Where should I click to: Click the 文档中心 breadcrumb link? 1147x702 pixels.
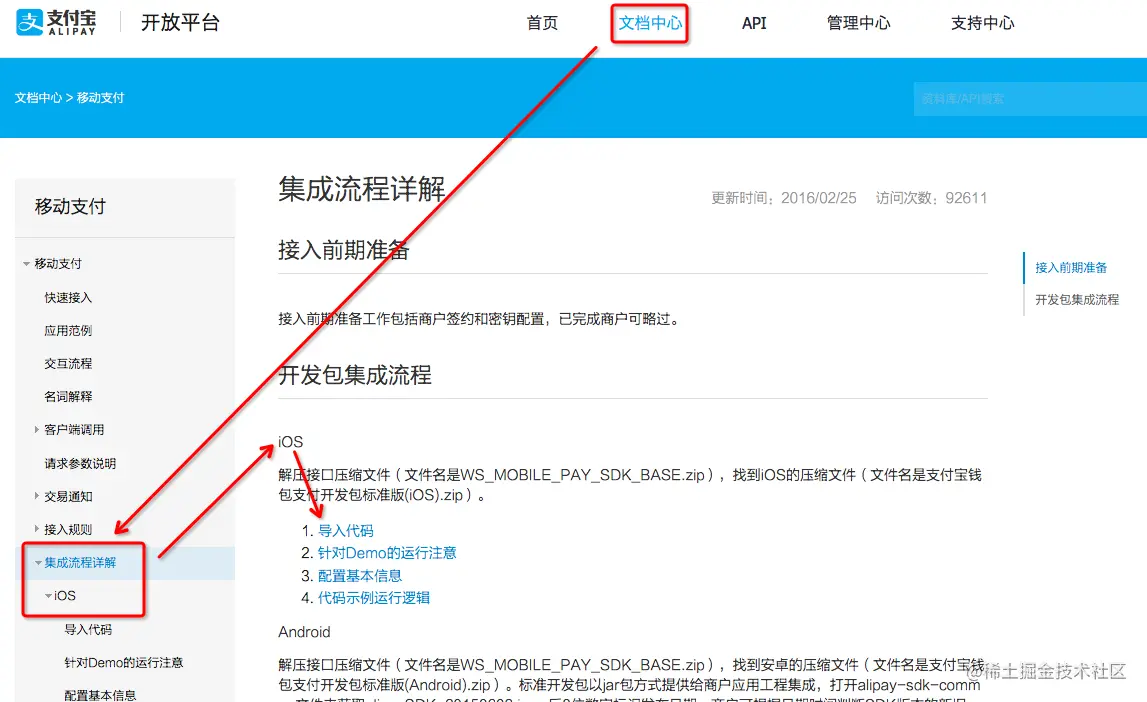point(38,98)
